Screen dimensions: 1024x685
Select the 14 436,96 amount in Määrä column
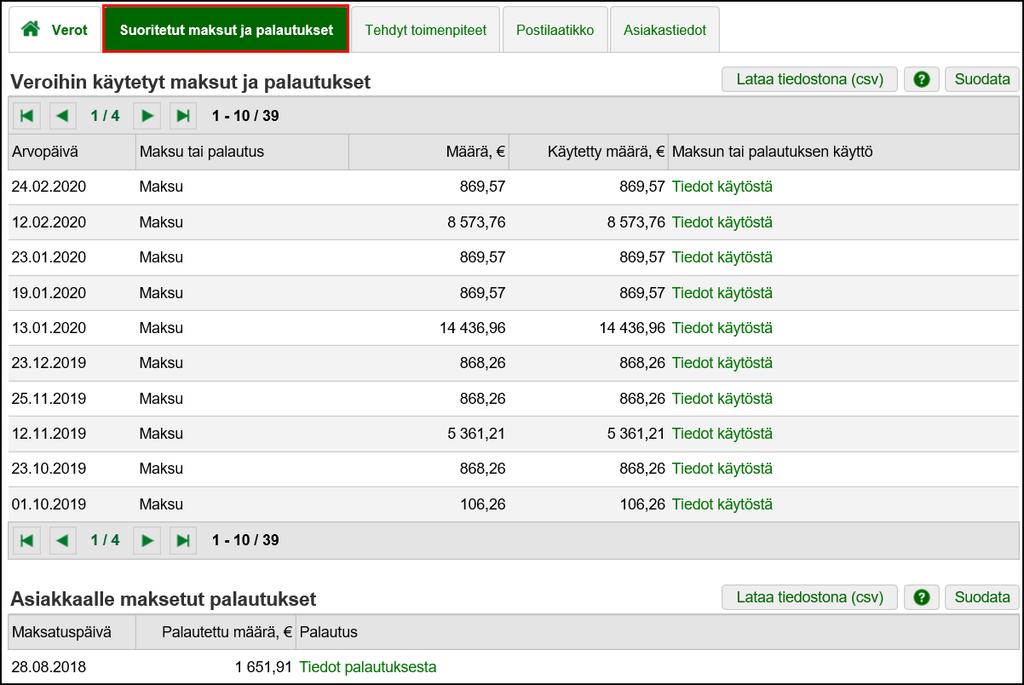(473, 328)
